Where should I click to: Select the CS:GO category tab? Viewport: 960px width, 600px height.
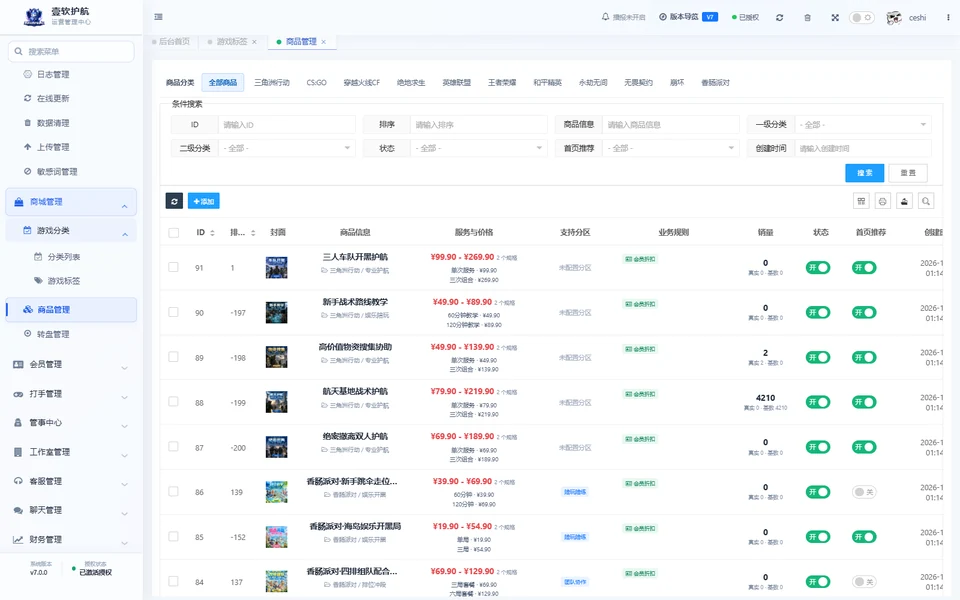point(317,83)
